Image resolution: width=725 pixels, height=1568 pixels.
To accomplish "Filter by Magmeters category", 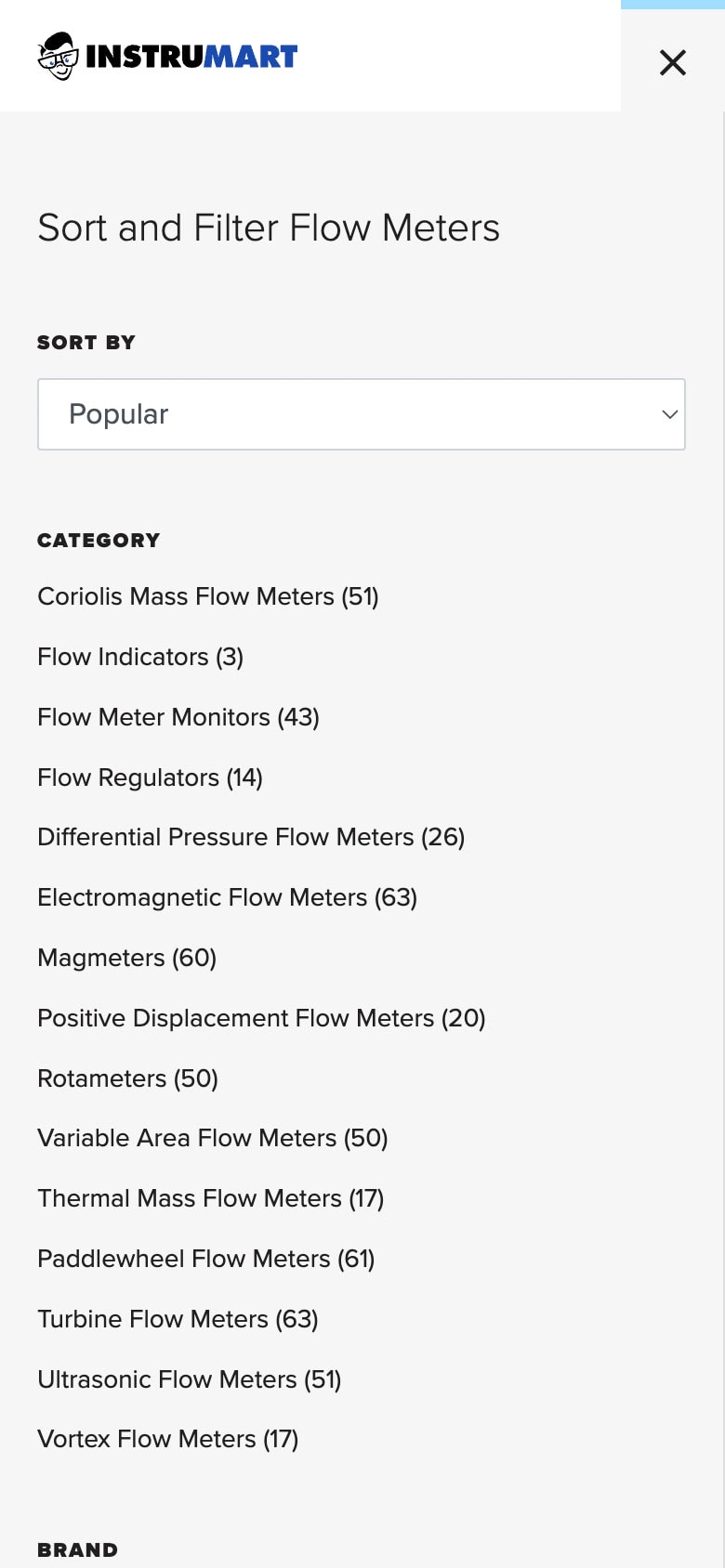I will click(x=127, y=958).
